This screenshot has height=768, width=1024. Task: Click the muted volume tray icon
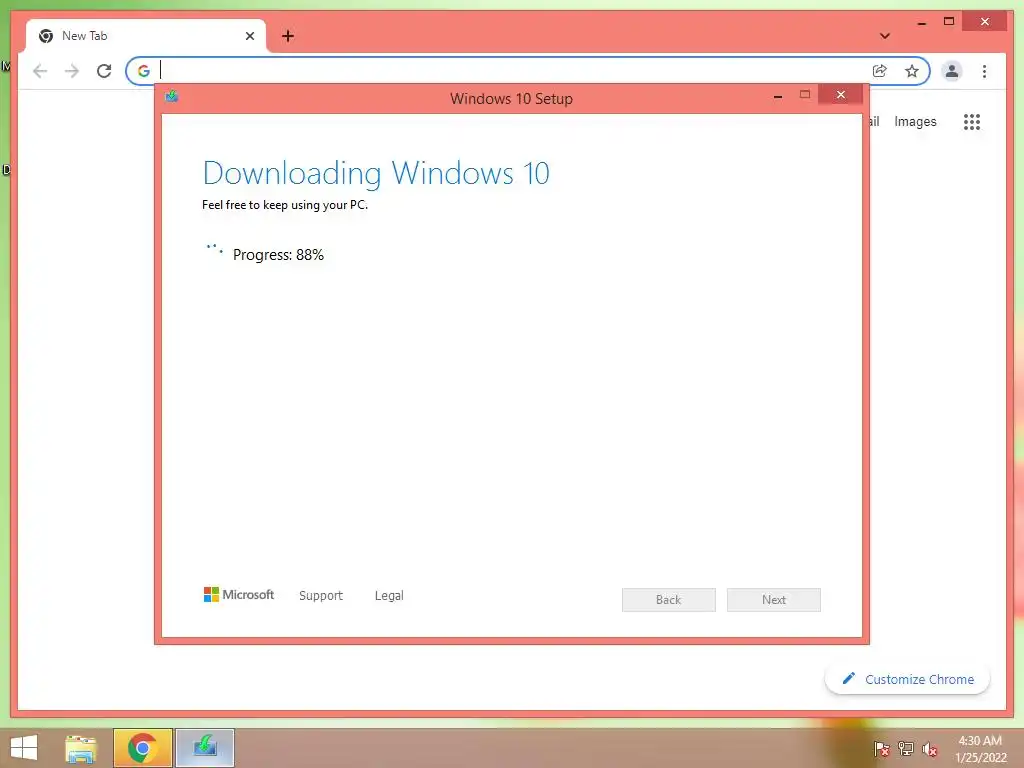(929, 749)
